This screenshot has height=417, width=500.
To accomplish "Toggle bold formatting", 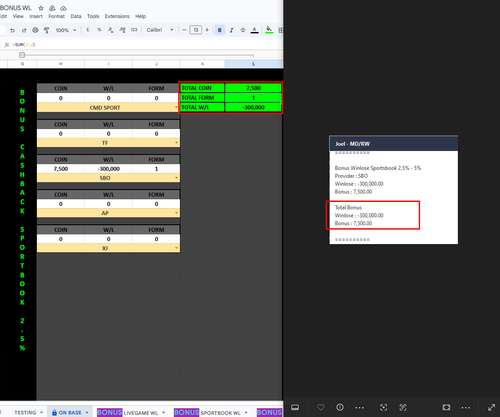I will 220,30.
